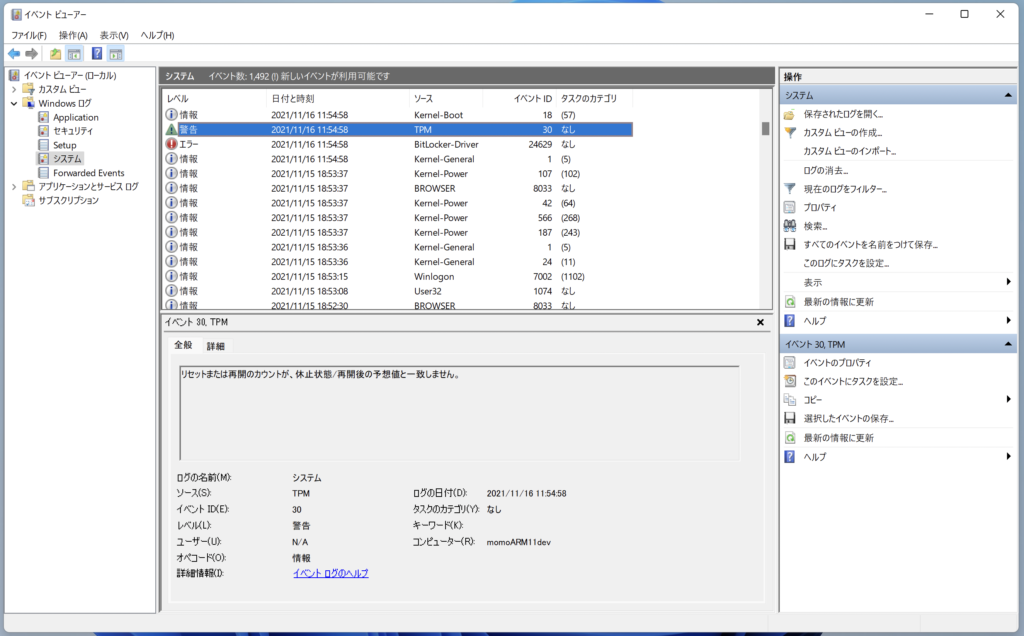
Task: Click the サブスクリプション icon in tree
Action: coord(28,200)
